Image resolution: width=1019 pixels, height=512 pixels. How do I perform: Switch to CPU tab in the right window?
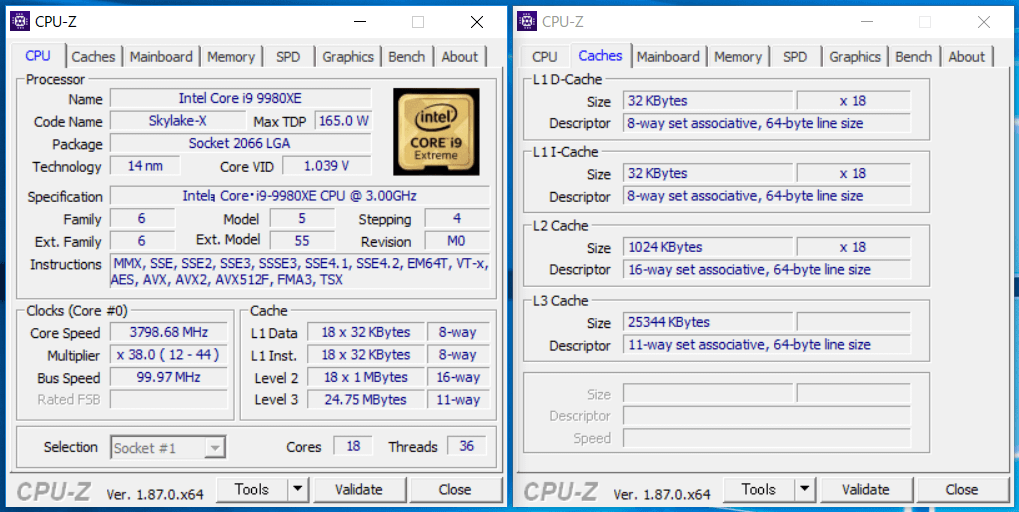click(545, 57)
